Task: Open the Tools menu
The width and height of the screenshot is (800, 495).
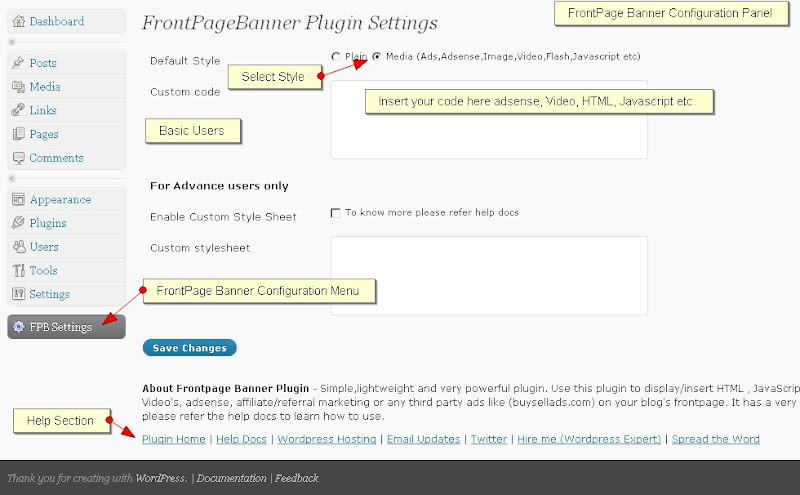Action: (66, 270)
